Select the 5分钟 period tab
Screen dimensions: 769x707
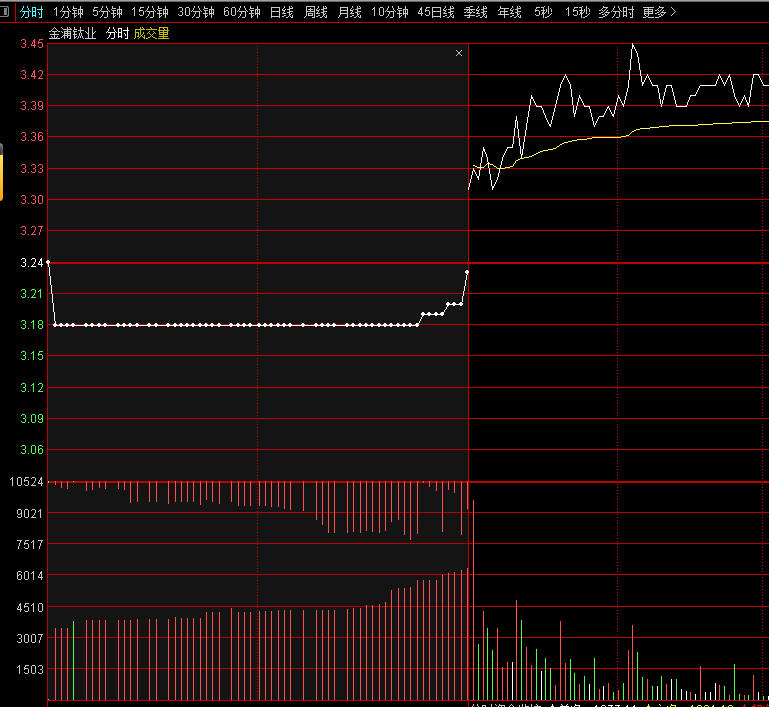point(107,12)
